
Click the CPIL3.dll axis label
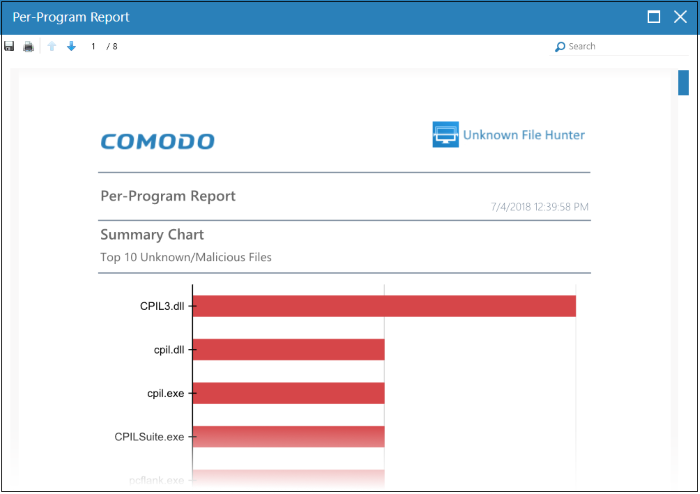tap(162, 306)
